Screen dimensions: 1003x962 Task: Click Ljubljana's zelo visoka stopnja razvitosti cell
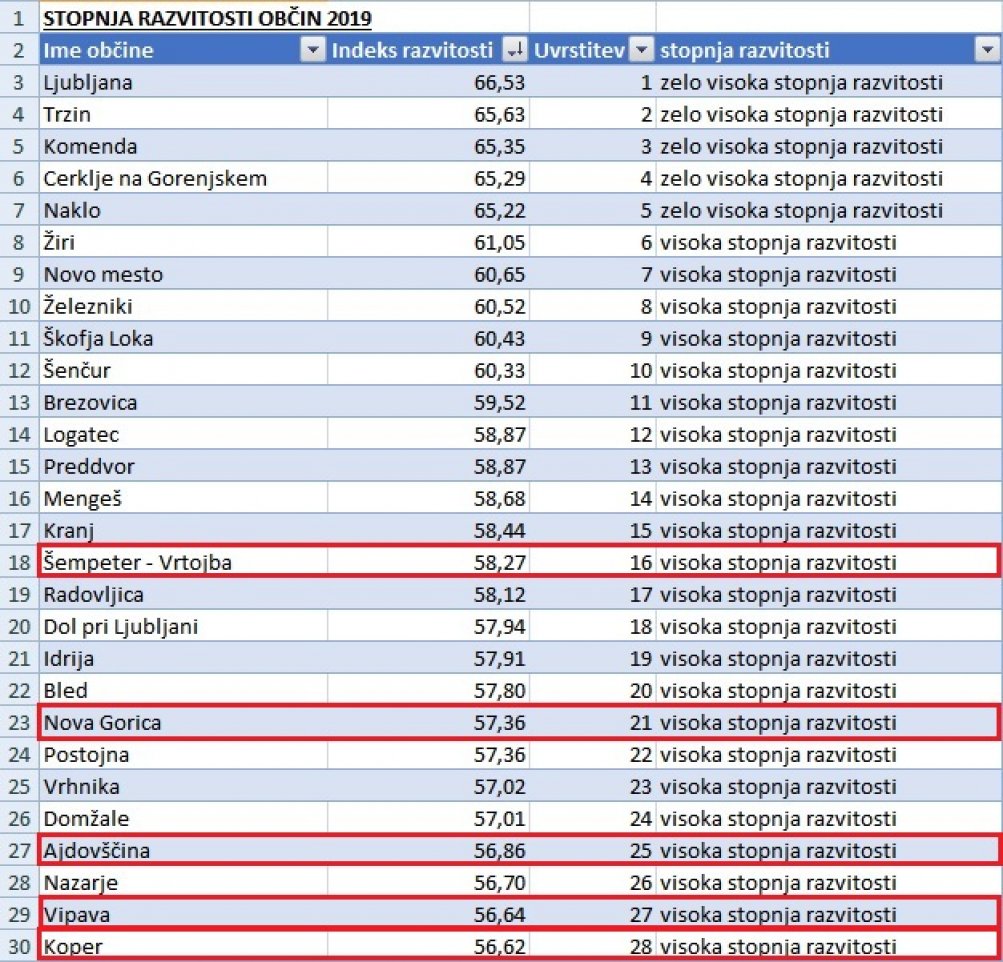pyautogui.click(x=829, y=83)
